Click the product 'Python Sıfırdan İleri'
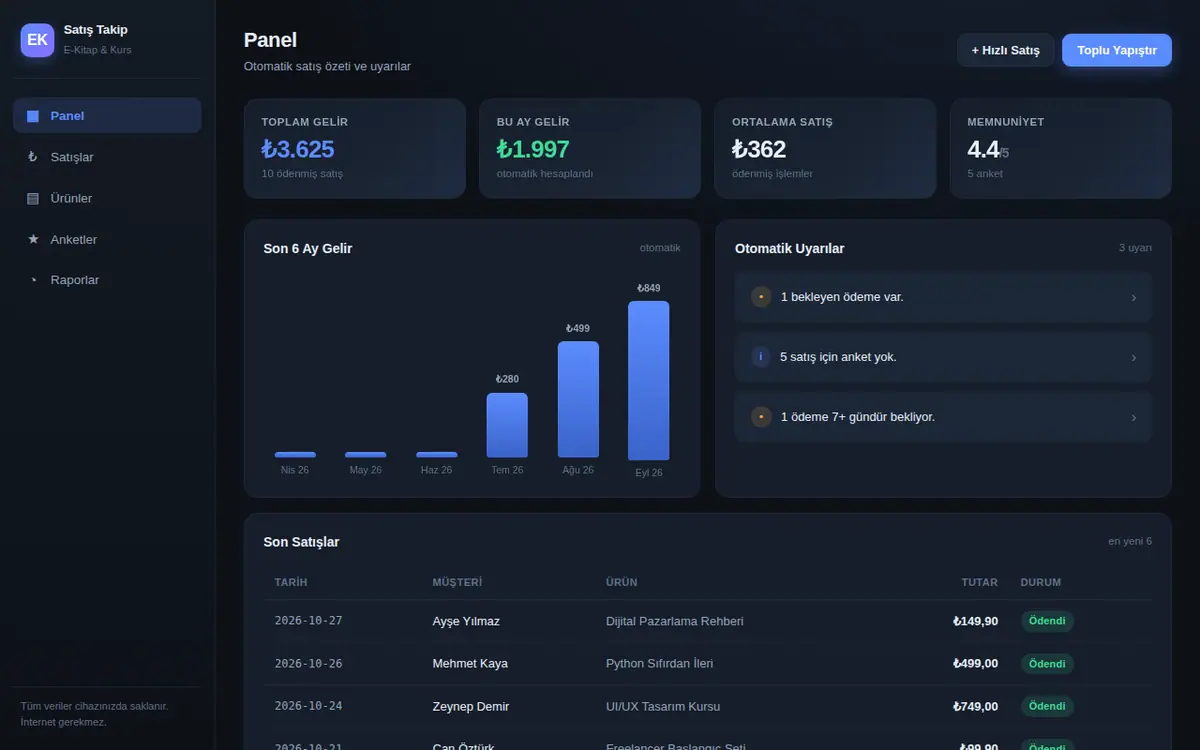This screenshot has width=1200, height=750. tap(660, 664)
